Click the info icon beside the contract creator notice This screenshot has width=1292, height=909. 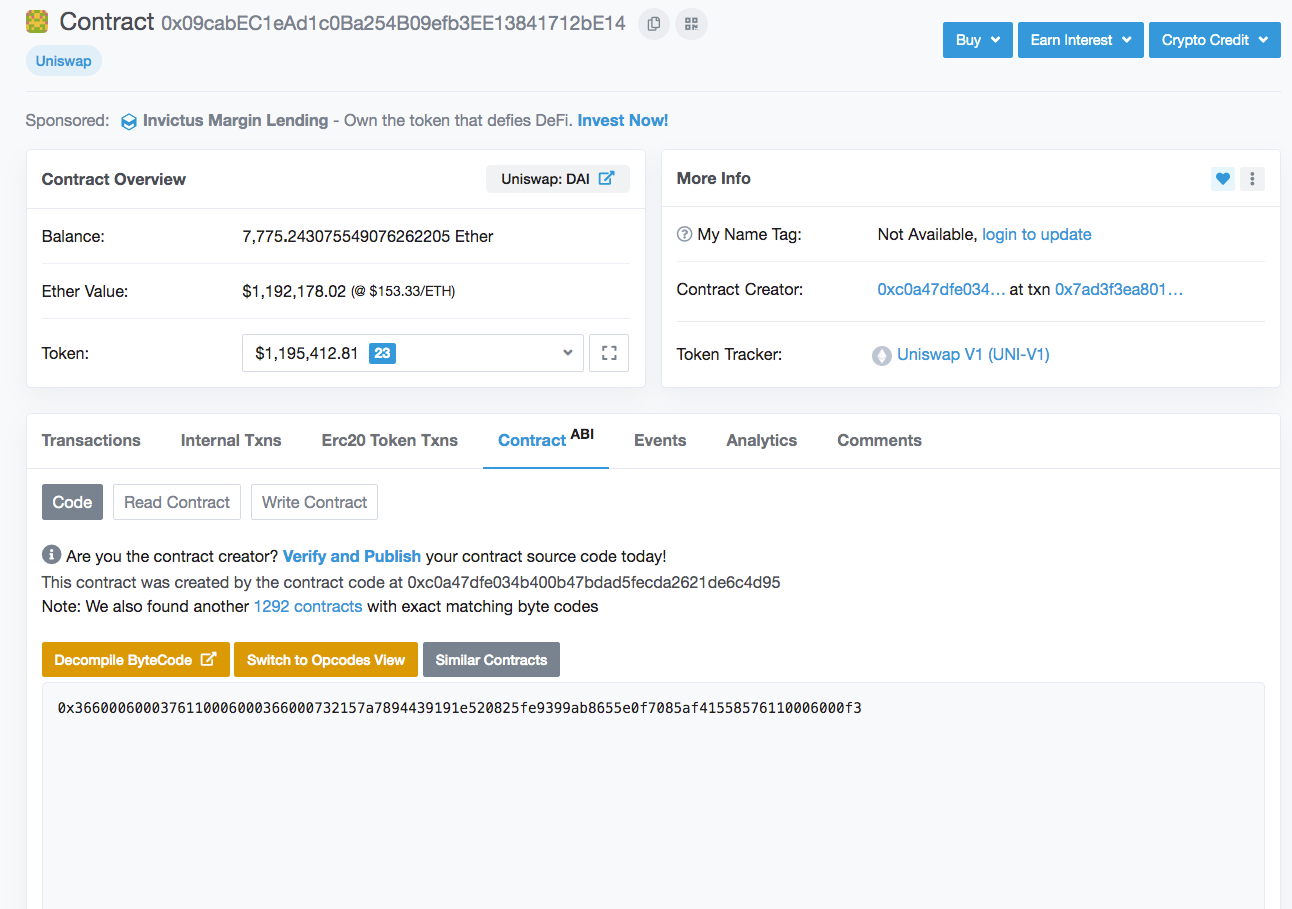tap(50, 556)
